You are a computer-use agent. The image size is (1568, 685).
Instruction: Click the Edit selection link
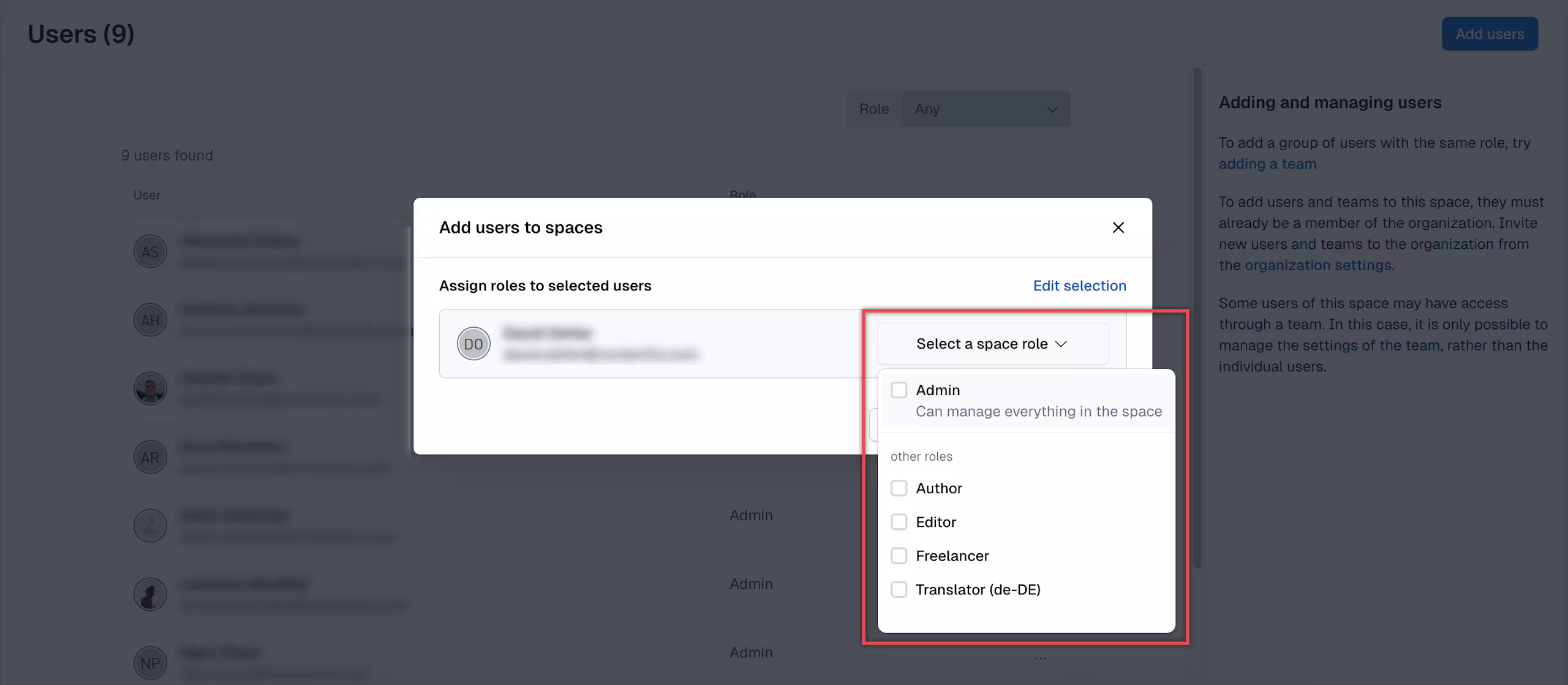click(1079, 286)
